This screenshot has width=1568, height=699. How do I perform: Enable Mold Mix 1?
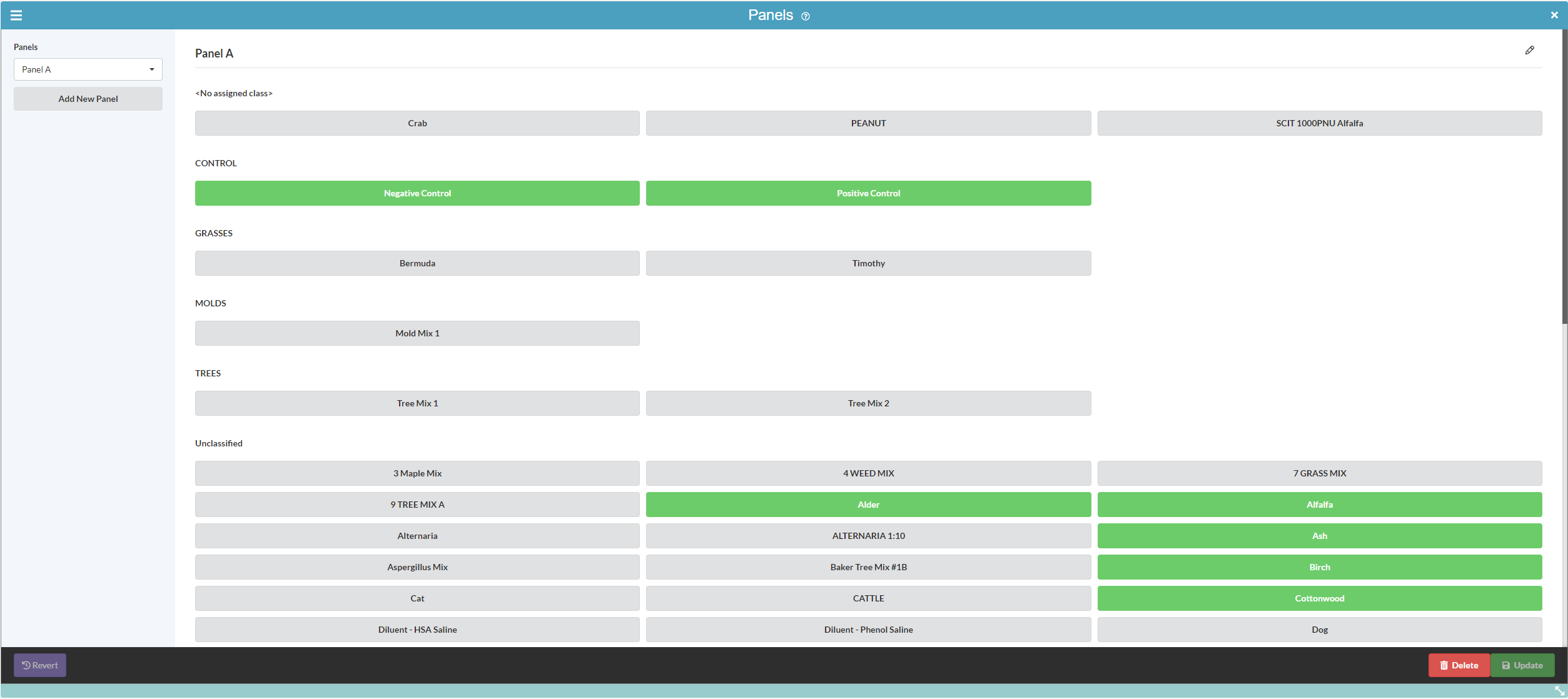pos(417,333)
